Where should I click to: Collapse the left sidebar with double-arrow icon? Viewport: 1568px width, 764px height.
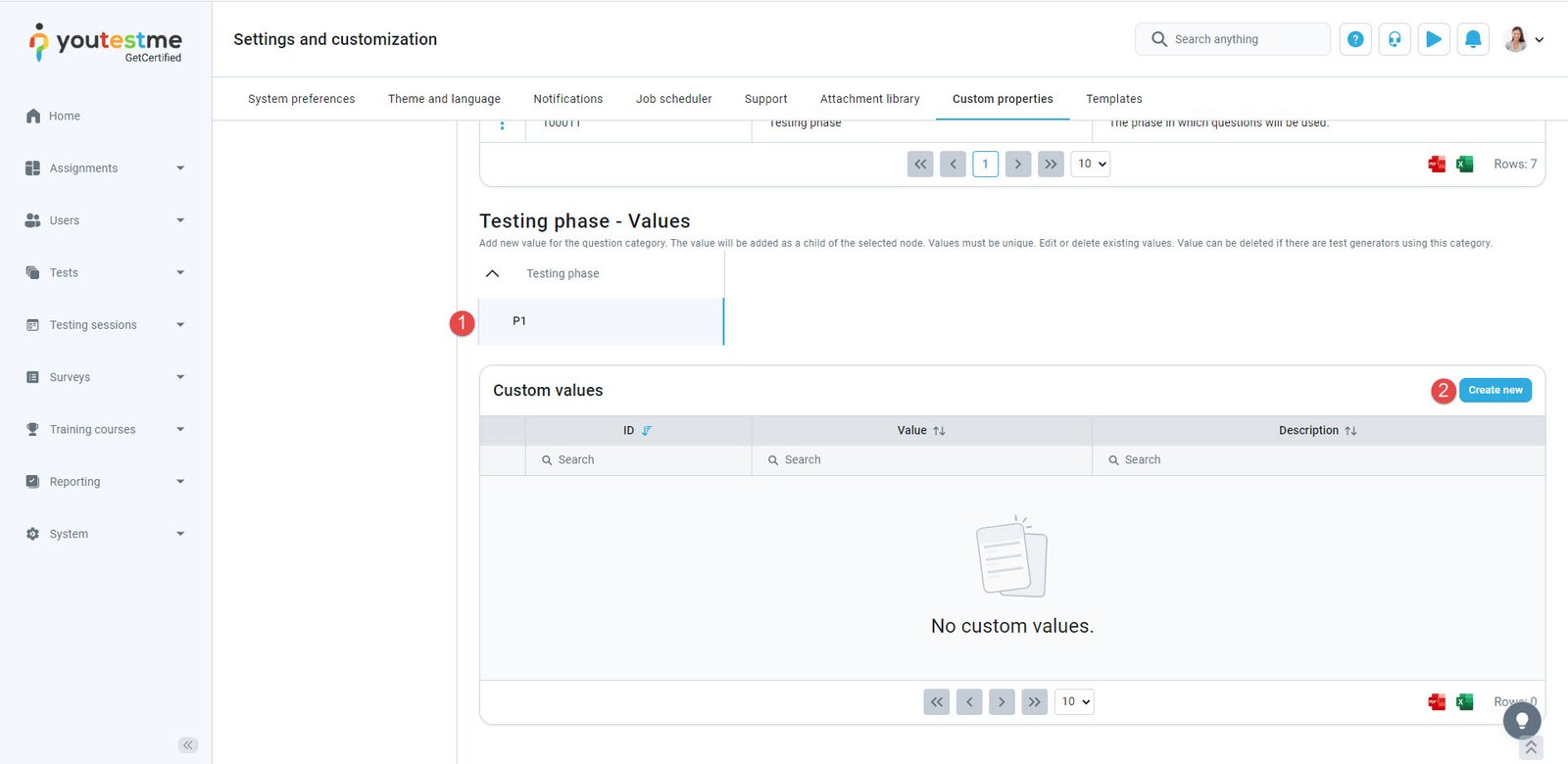(x=188, y=745)
